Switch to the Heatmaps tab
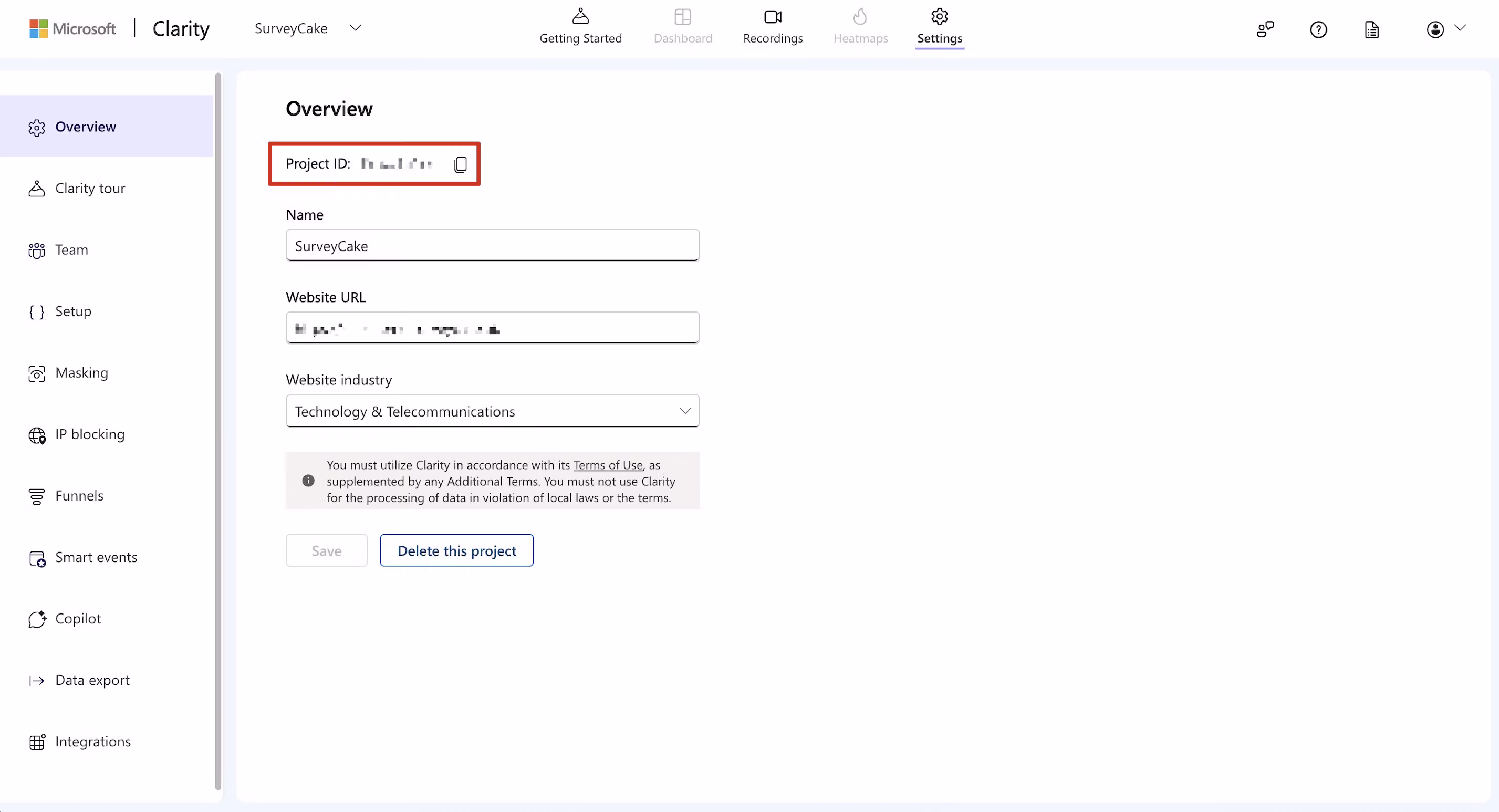This screenshot has width=1499, height=812. (860, 27)
